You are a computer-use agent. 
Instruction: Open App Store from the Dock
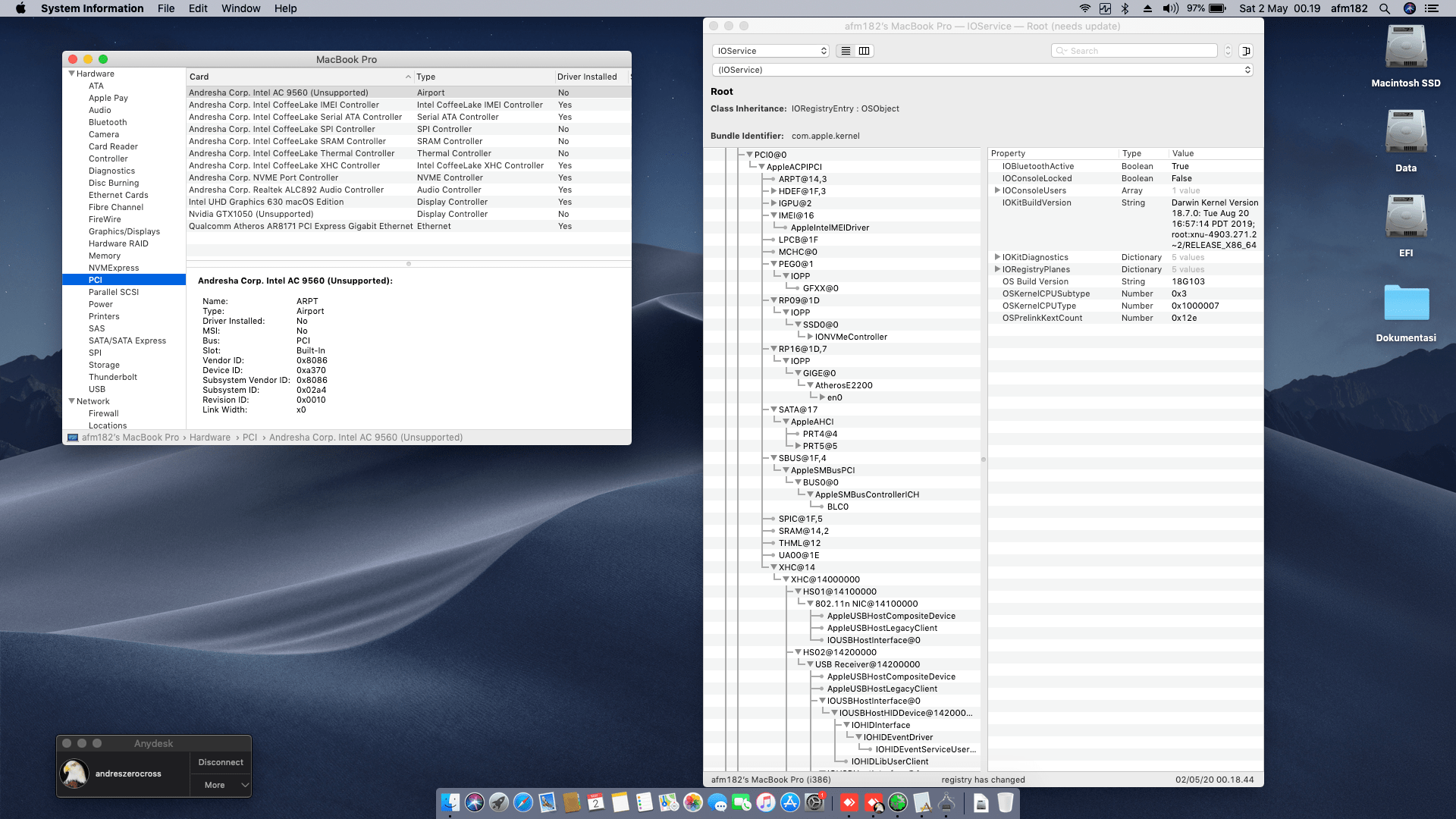[790, 802]
